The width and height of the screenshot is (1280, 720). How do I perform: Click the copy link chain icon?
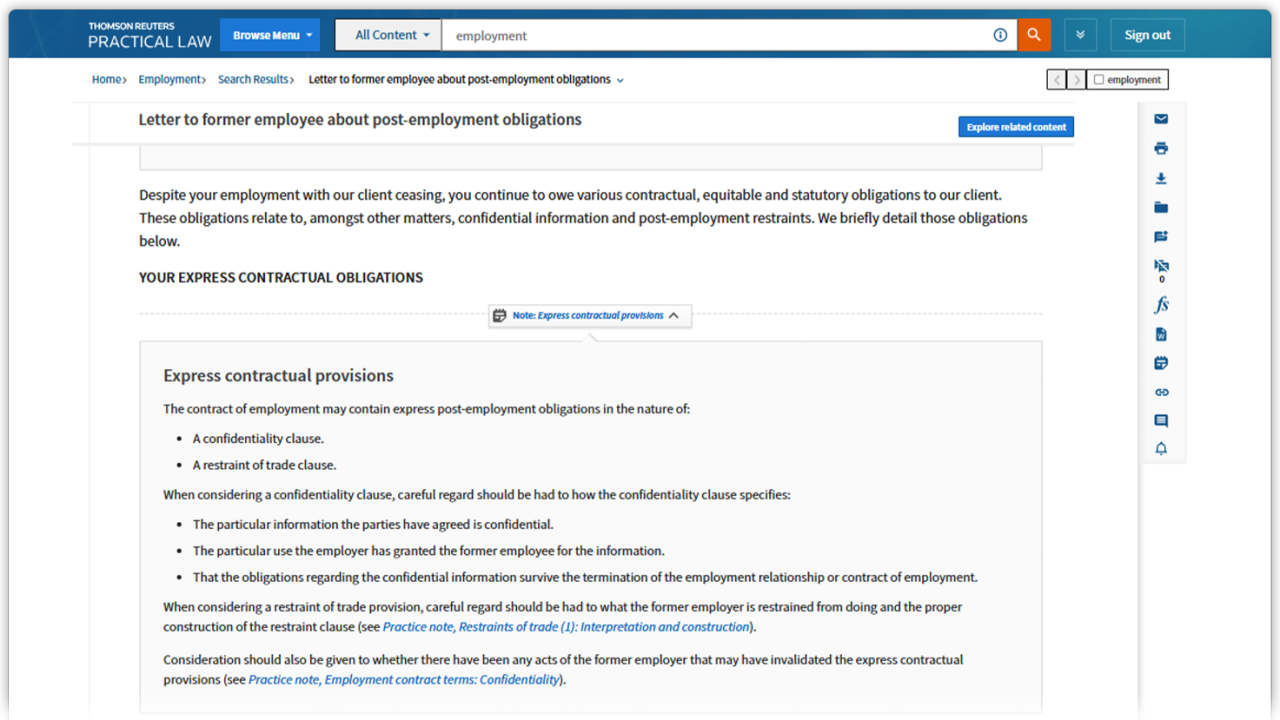[x=1161, y=392]
